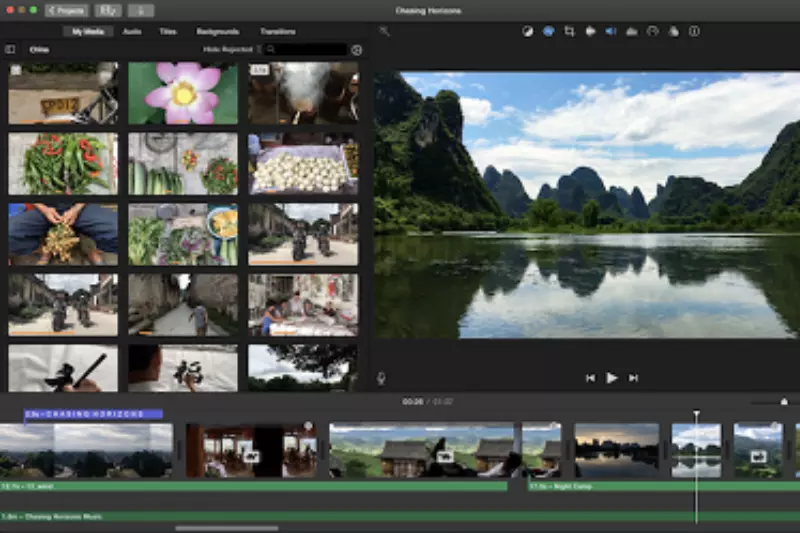The width and height of the screenshot is (800, 533).
Task: Click the 00:26 timecode display
Action: [412, 402]
